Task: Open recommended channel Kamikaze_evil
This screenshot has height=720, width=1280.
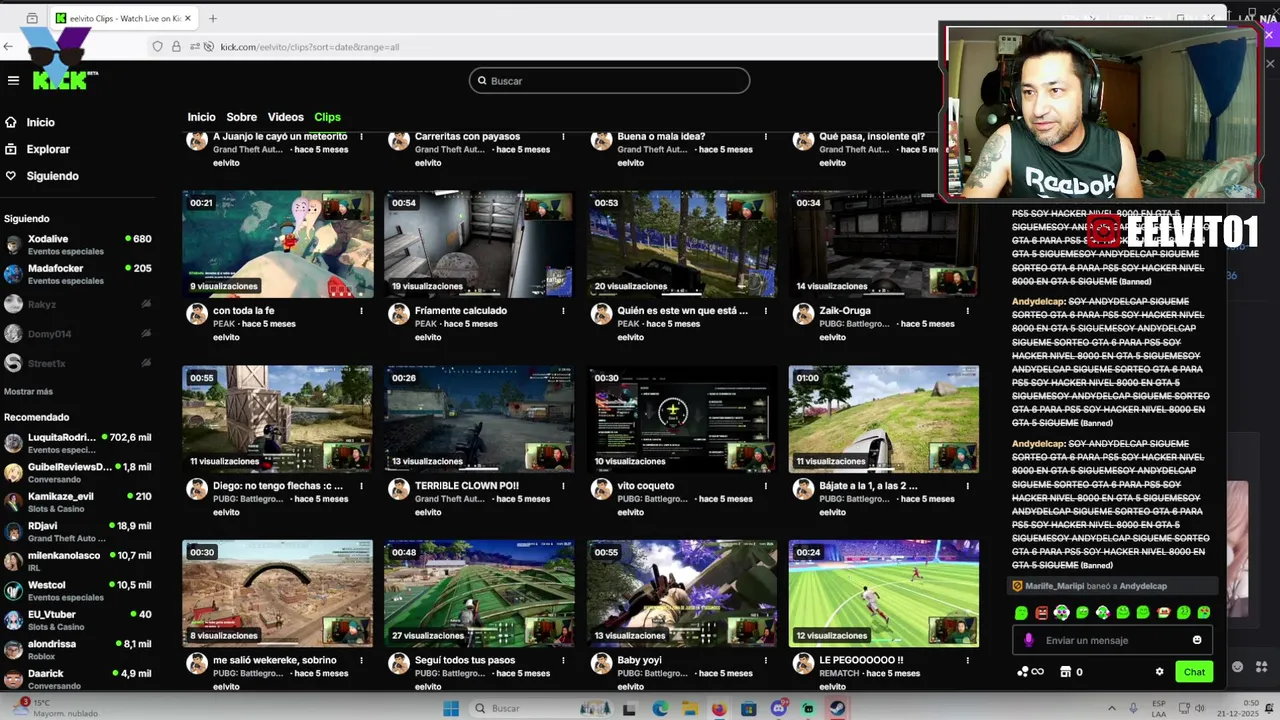Action: click(x=78, y=502)
